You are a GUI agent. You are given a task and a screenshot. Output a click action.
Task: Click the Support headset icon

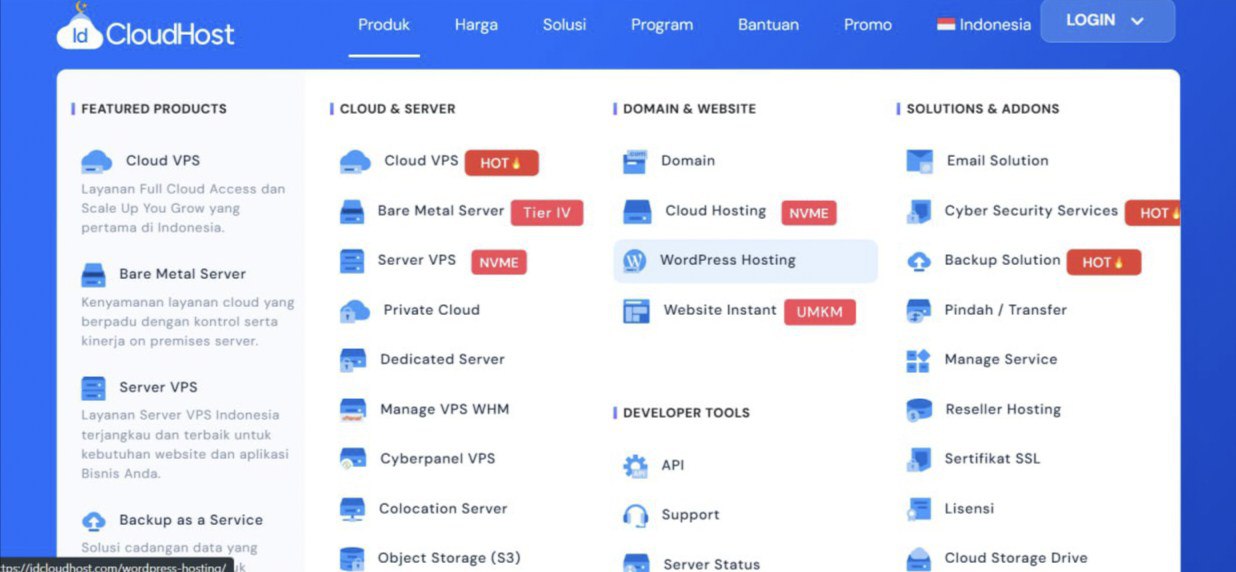click(x=635, y=516)
